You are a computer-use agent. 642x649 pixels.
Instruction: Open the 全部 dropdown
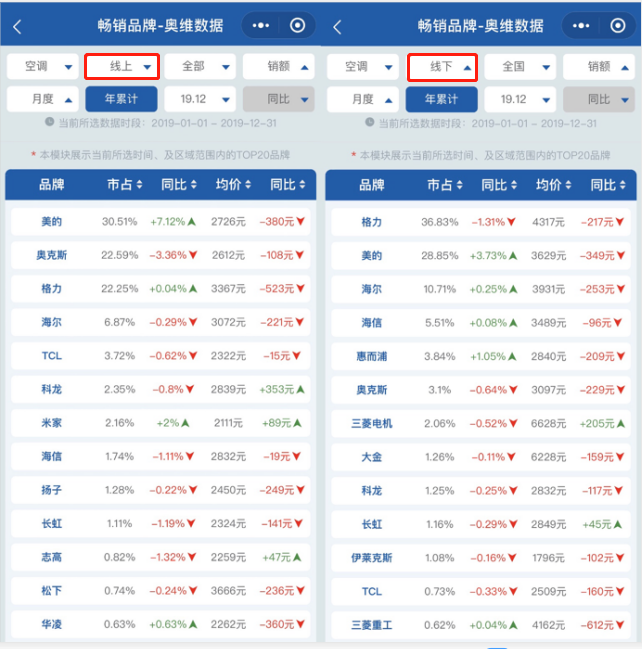(200, 67)
